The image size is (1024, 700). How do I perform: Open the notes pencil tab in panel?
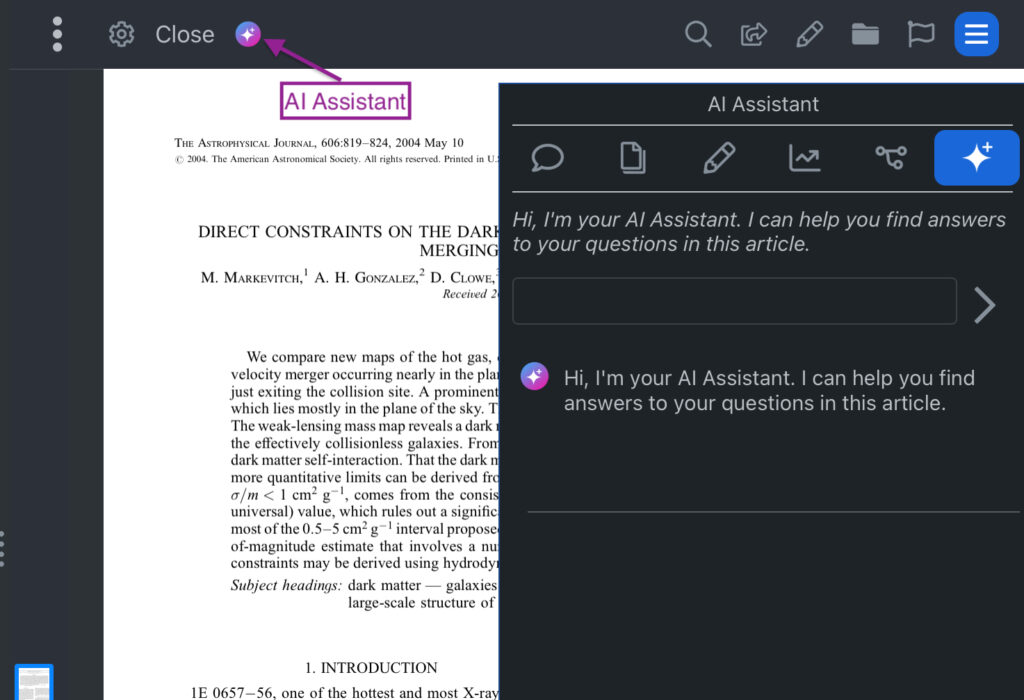click(x=719, y=158)
